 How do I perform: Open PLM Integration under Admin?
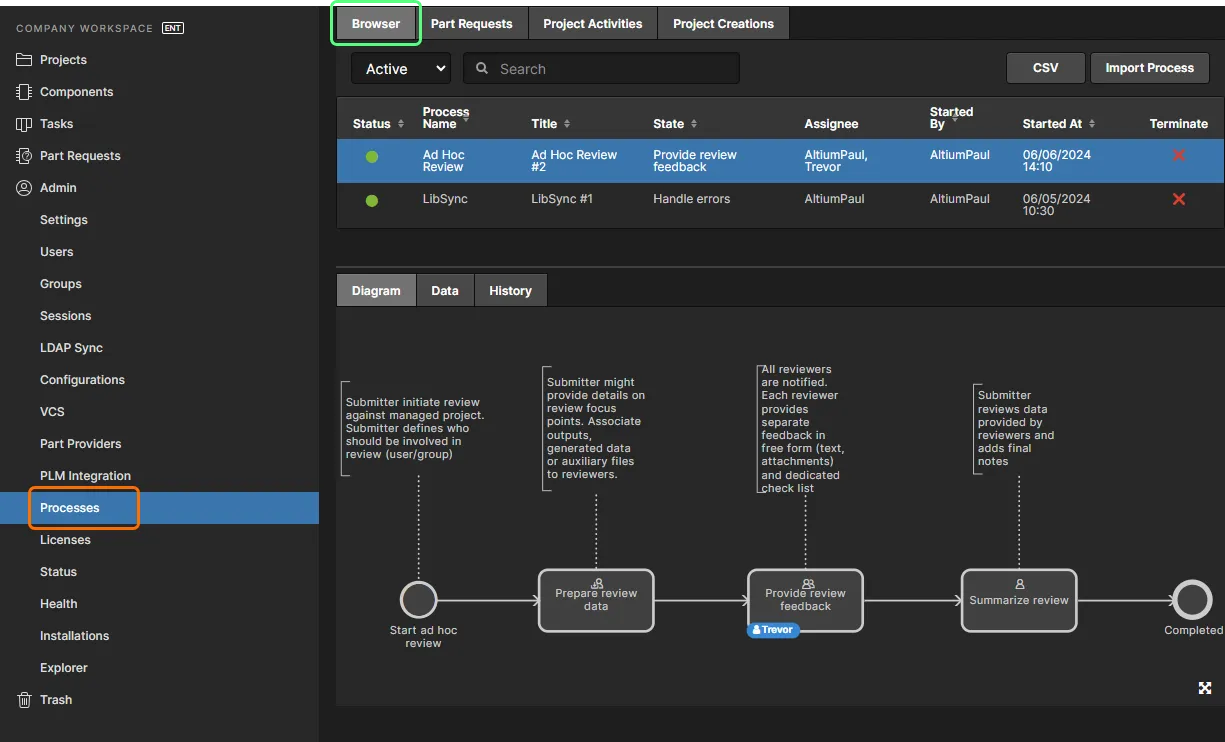coord(86,476)
